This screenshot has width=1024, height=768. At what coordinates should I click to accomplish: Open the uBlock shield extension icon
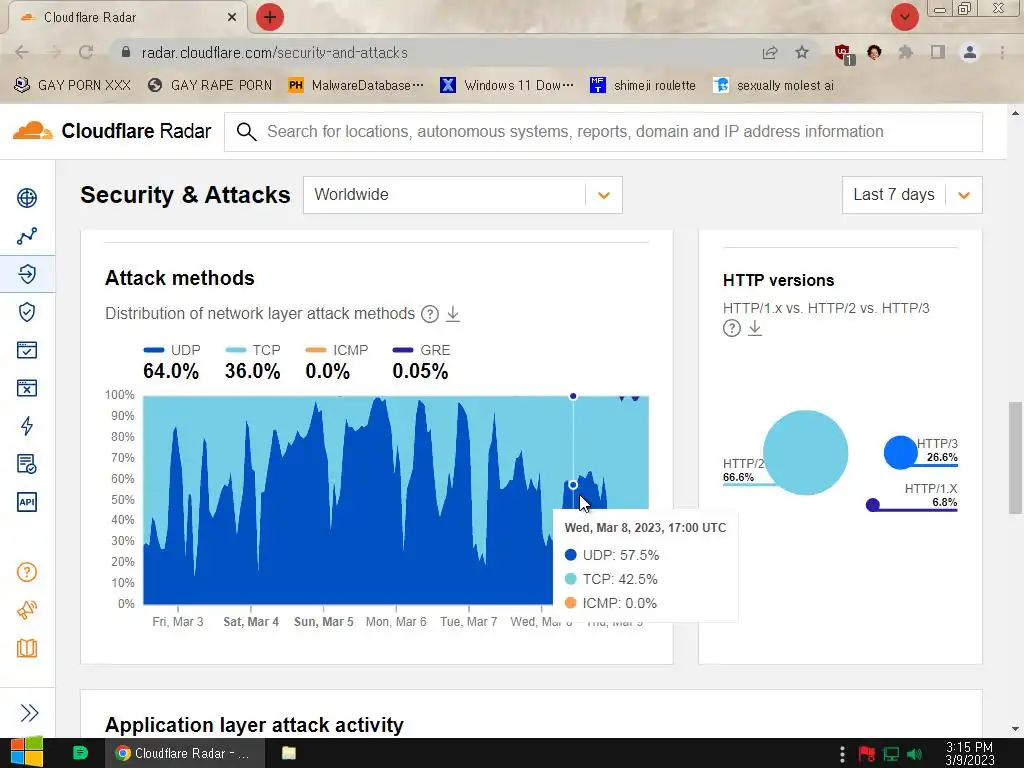click(x=844, y=54)
